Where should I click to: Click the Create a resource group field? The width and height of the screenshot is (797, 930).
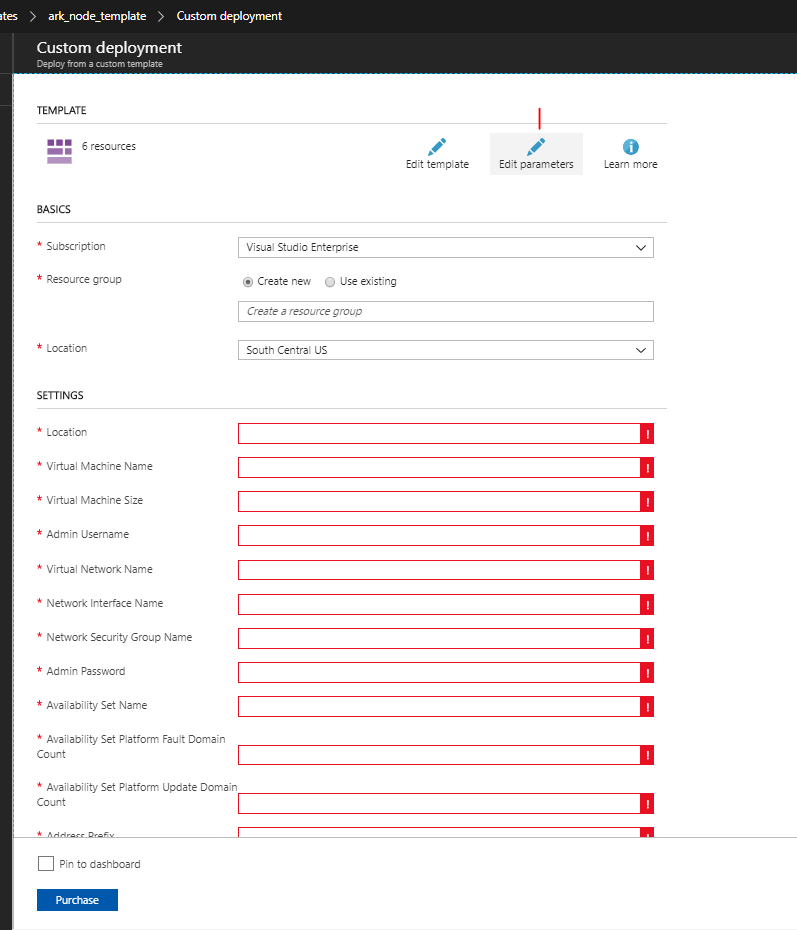[x=445, y=311]
